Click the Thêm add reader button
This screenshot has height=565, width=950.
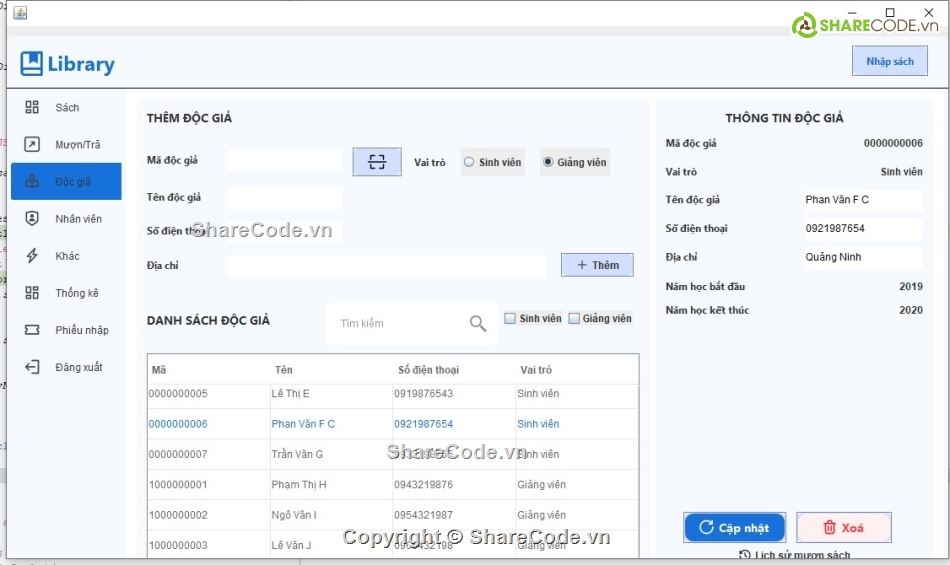tap(597, 265)
